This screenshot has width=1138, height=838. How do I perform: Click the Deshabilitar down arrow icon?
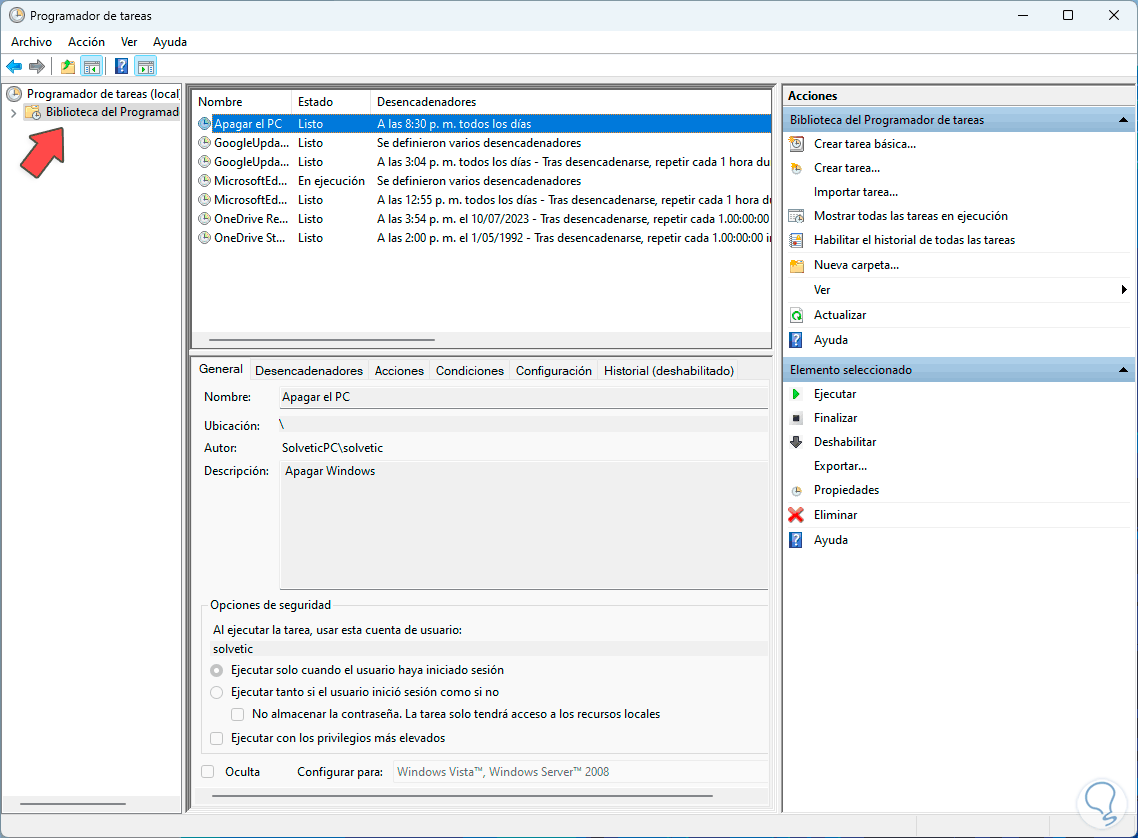[x=796, y=442]
